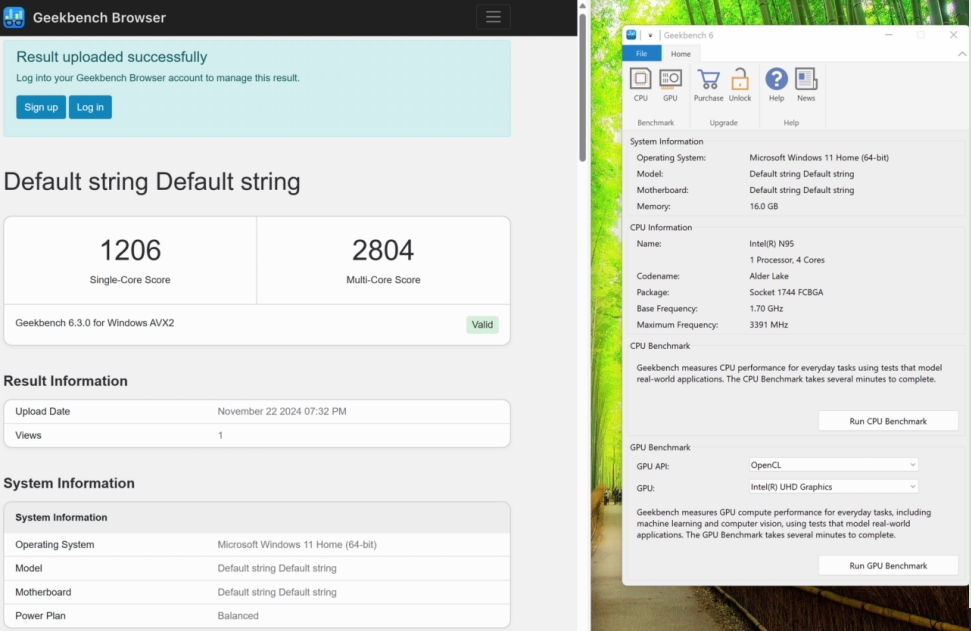This screenshot has width=971, height=631.
Task: Open the GPU API OpenCL dropdown
Action: (x=833, y=465)
